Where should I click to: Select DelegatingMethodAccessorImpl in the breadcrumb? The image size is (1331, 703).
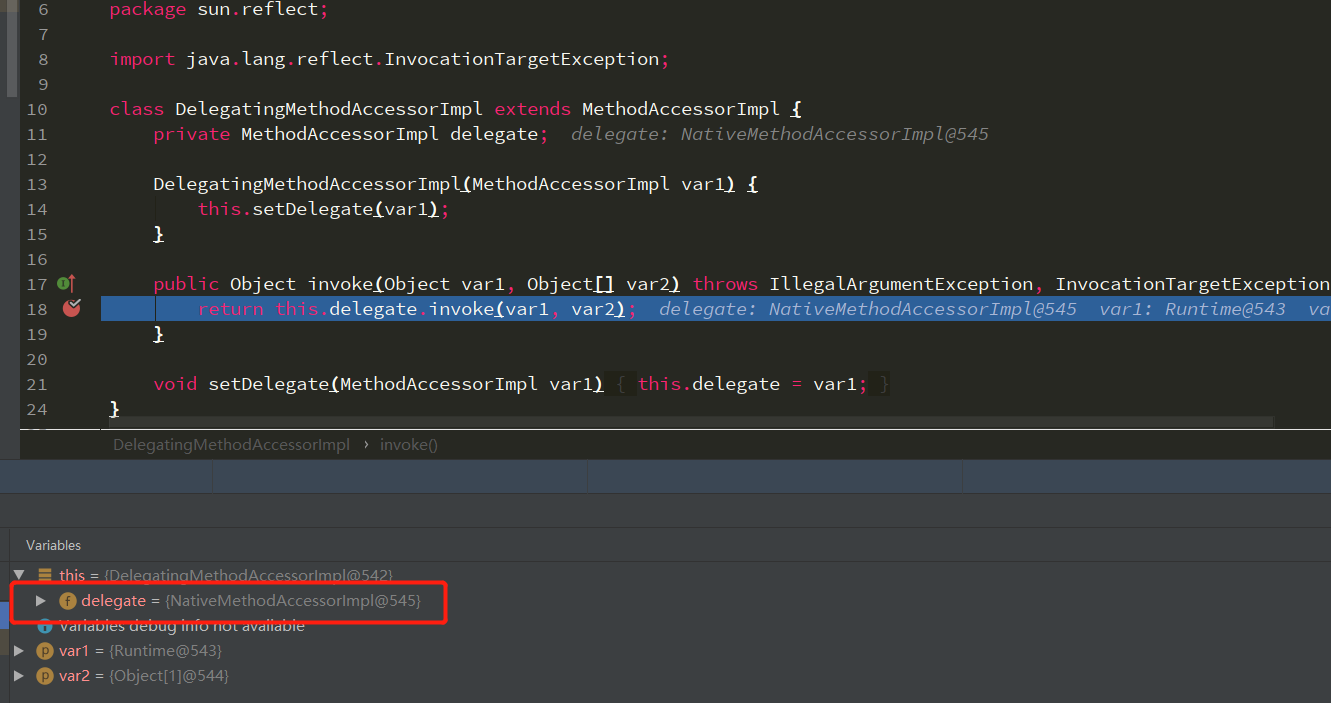[232, 444]
